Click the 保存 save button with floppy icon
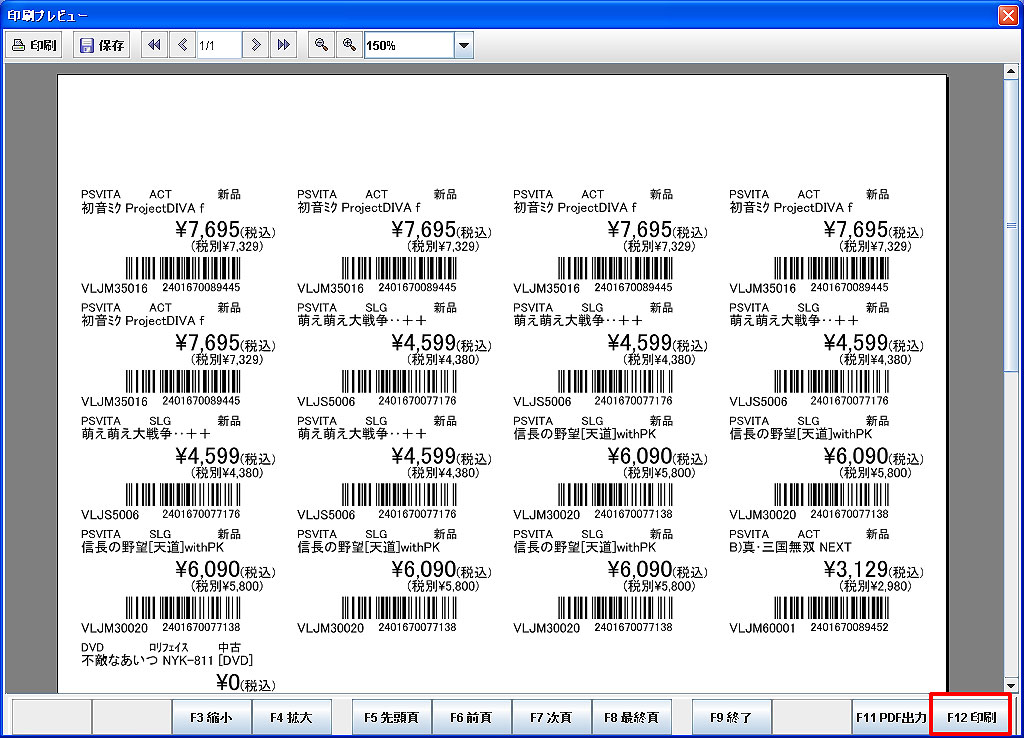The height and width of the screenshot is (738, 1024). click(x=102, y=45)
